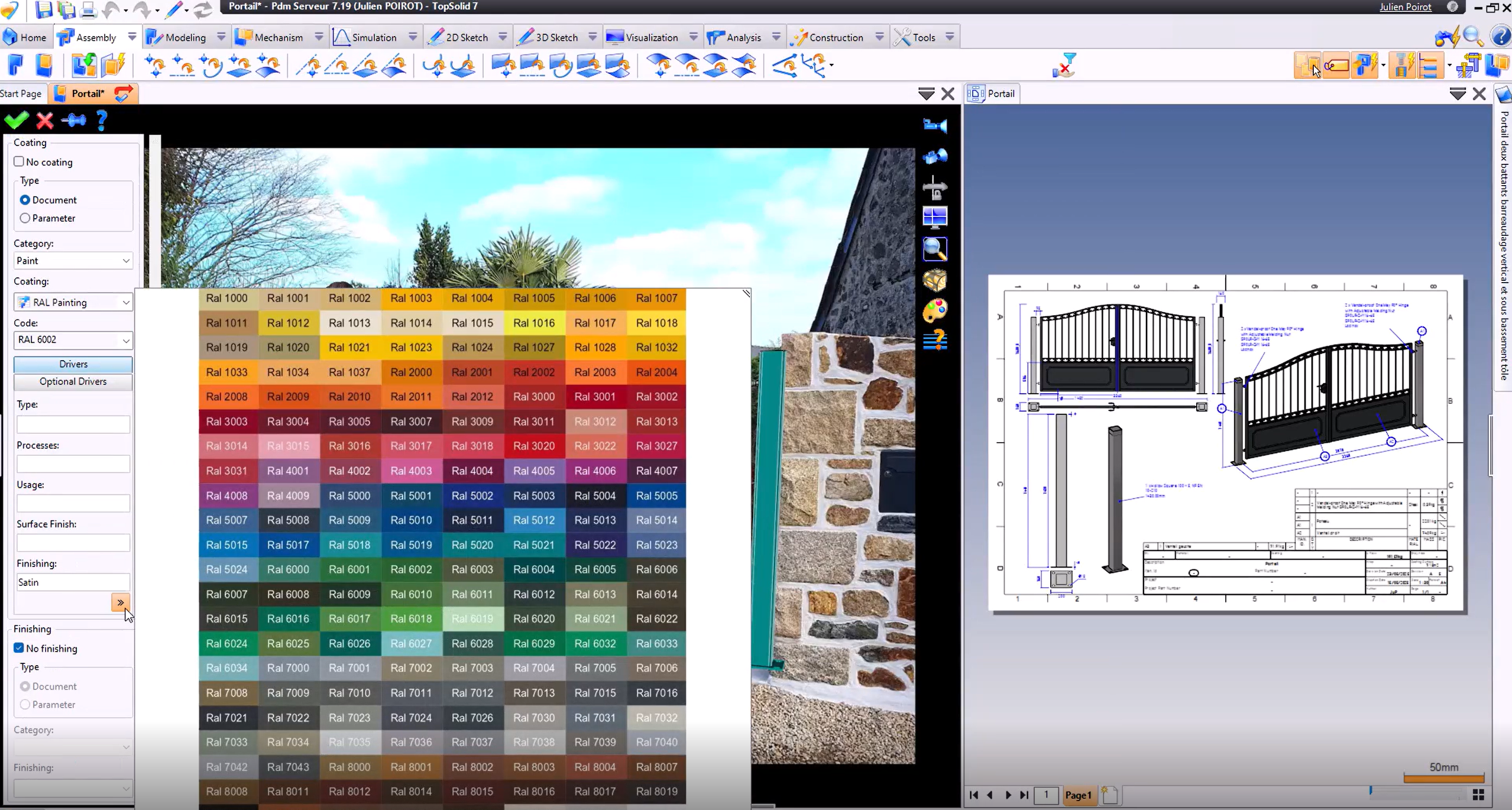Click the magnifier zoom icon in viewport sidebar
1512x810 pixels.
tap(934, 249)
